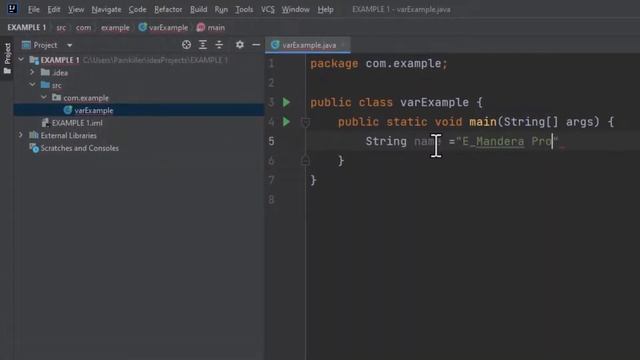640x360 pixels.
Task: Click varExample class breadcrumb
Action: 163,28
